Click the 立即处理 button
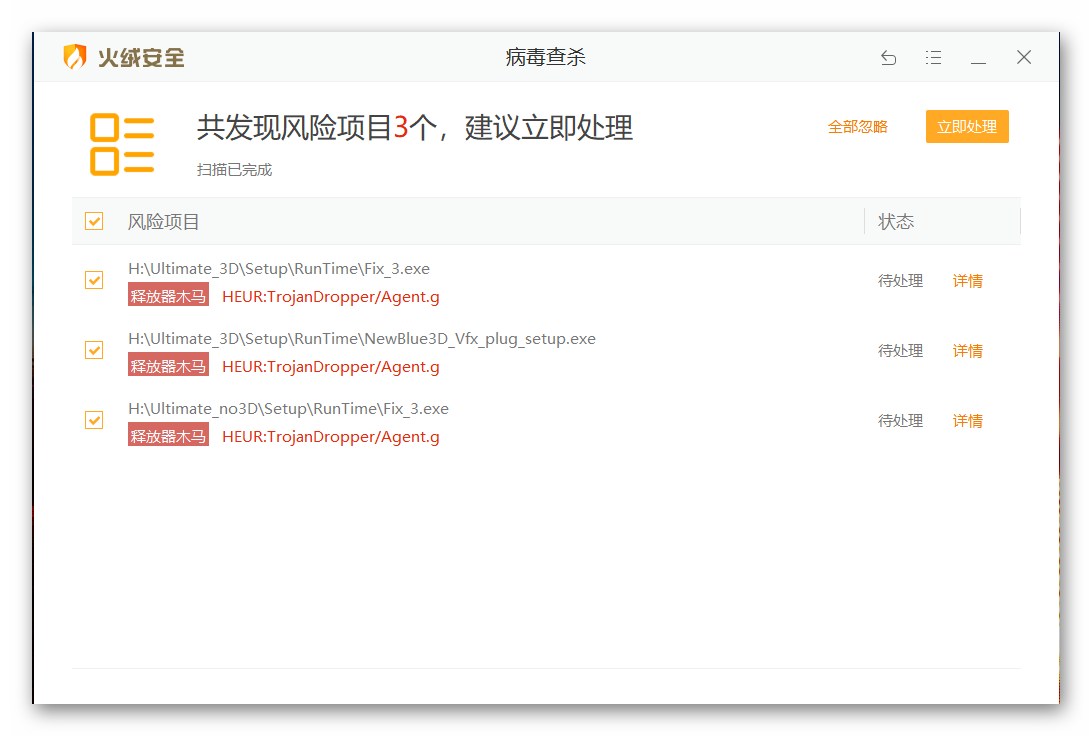Screen dimensions: 1092x736 pyautogui.click(x=967, y=127)
